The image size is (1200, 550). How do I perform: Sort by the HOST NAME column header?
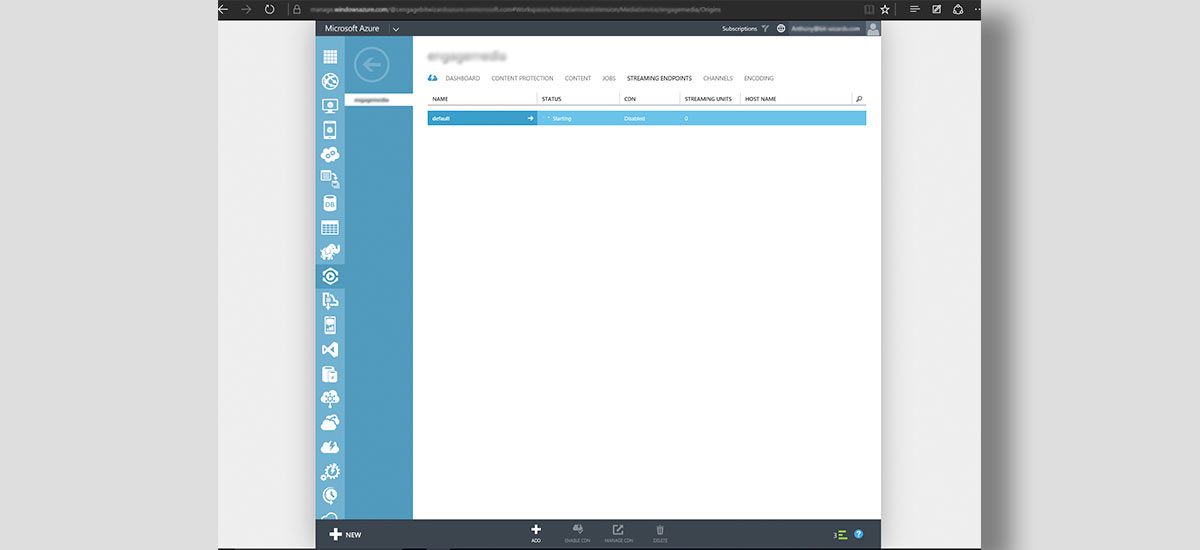(x=761, y=99)
